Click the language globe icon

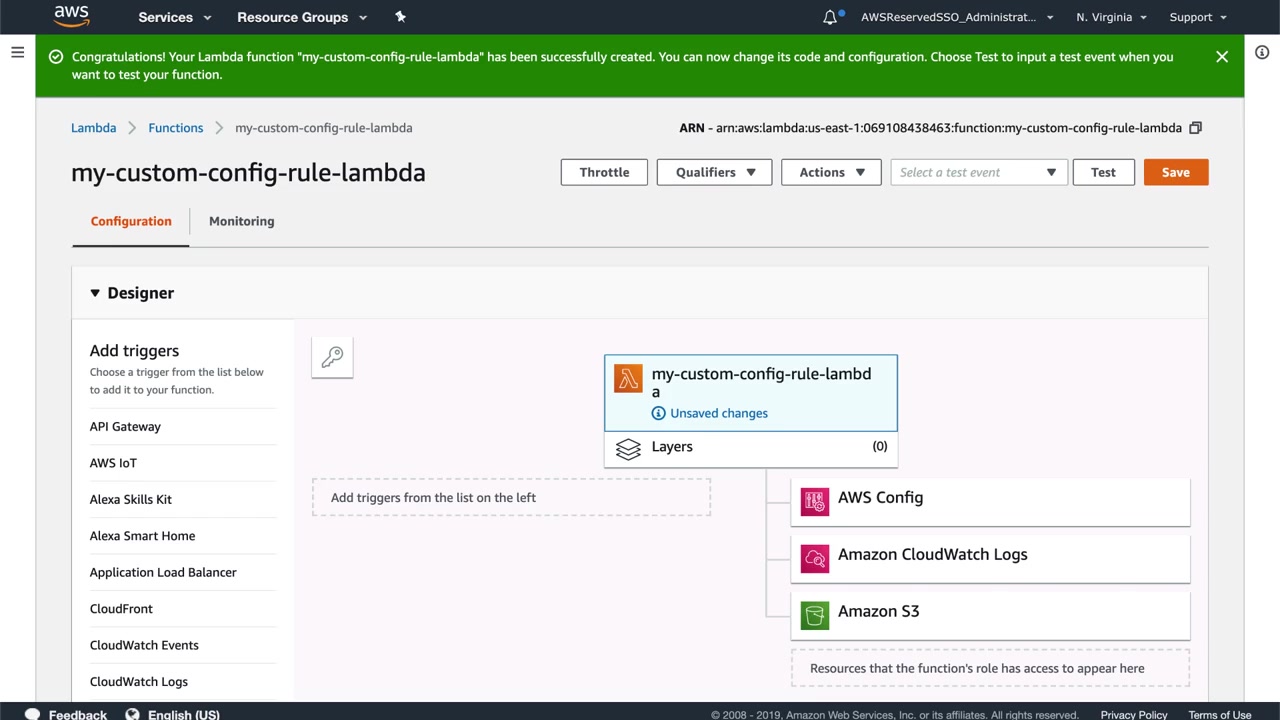tap(133, 714)
